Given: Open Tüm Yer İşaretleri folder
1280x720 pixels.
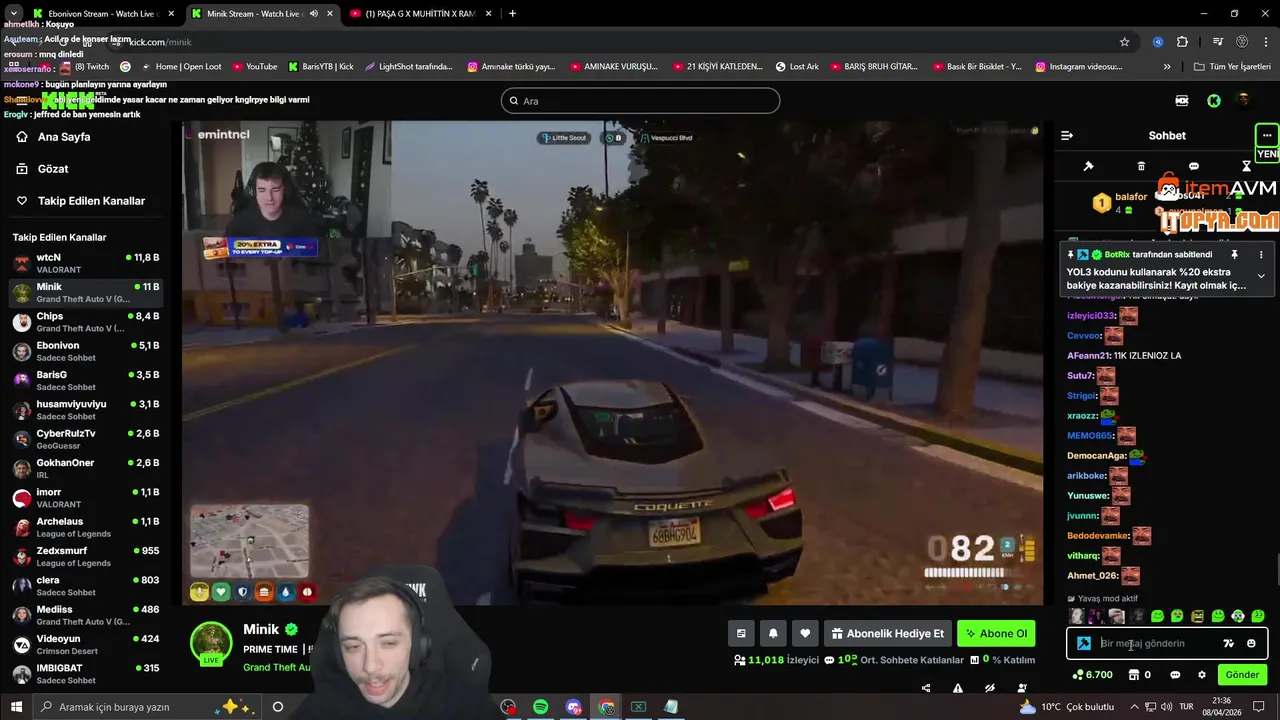Looking at the screenshot, I should pyautogui.click(x=1233, y=67).
